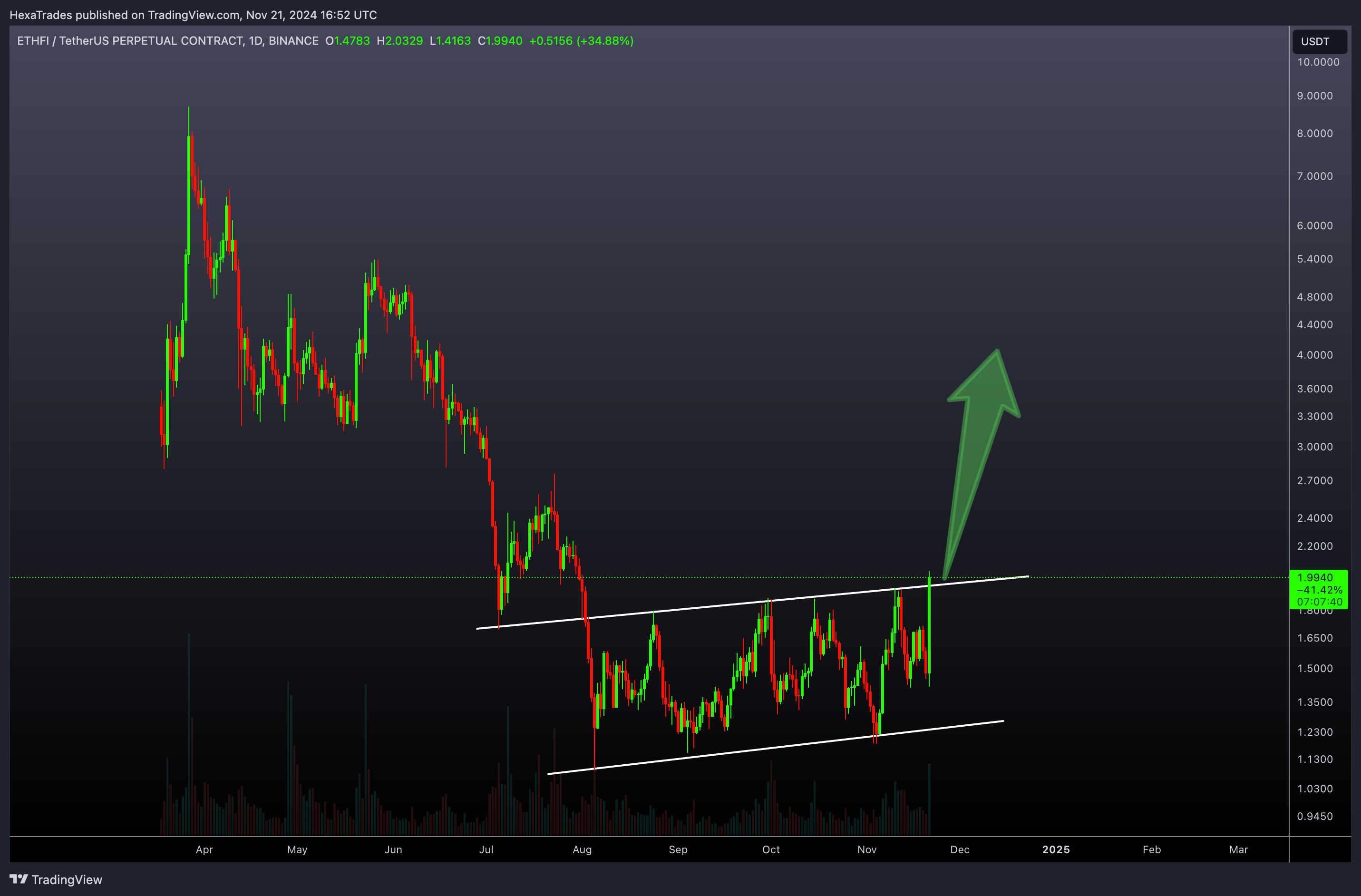Click the change value +0.5156 (+34.88%)

581,40
